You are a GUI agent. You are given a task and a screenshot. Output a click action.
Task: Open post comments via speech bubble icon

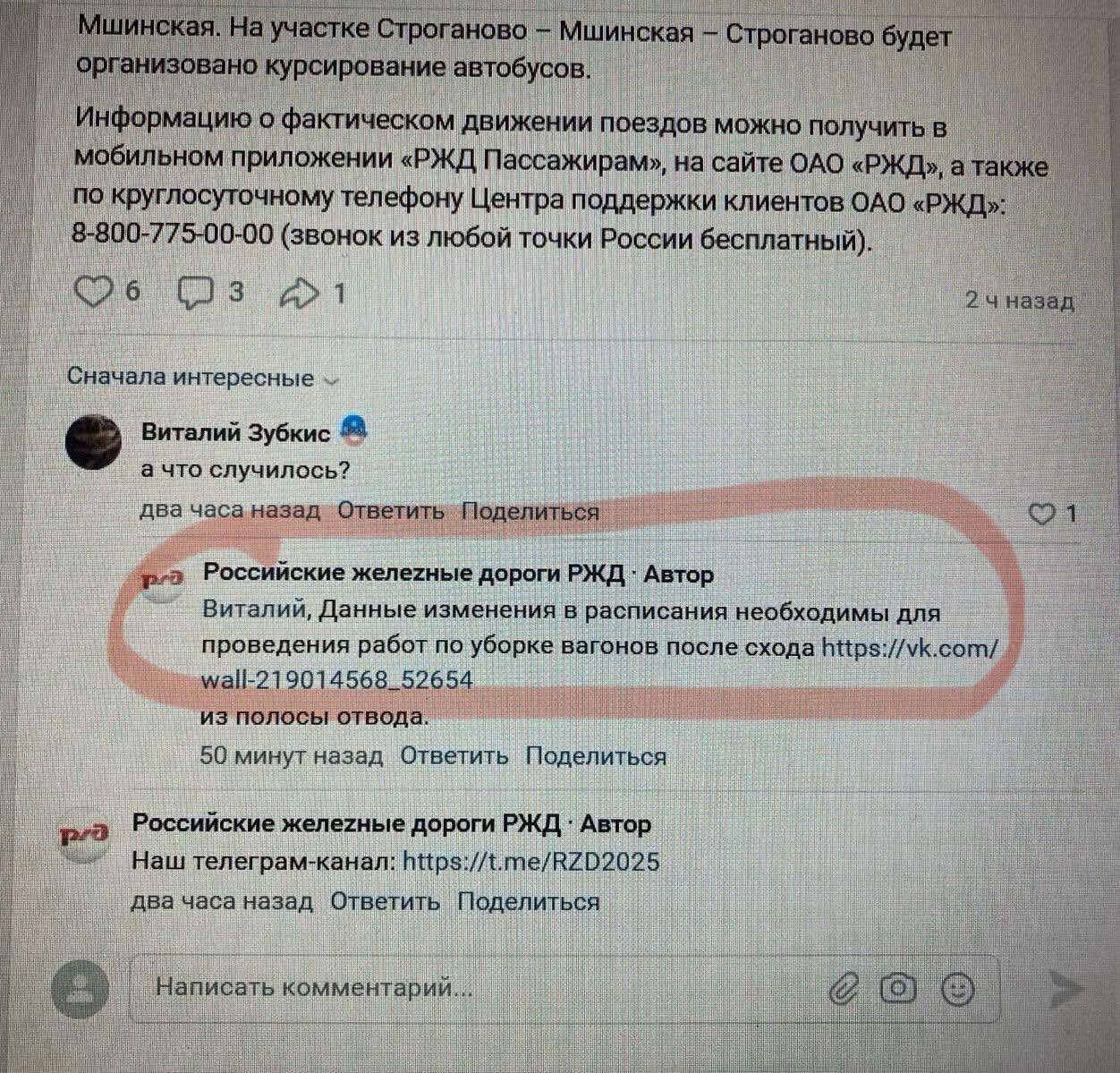196,293
